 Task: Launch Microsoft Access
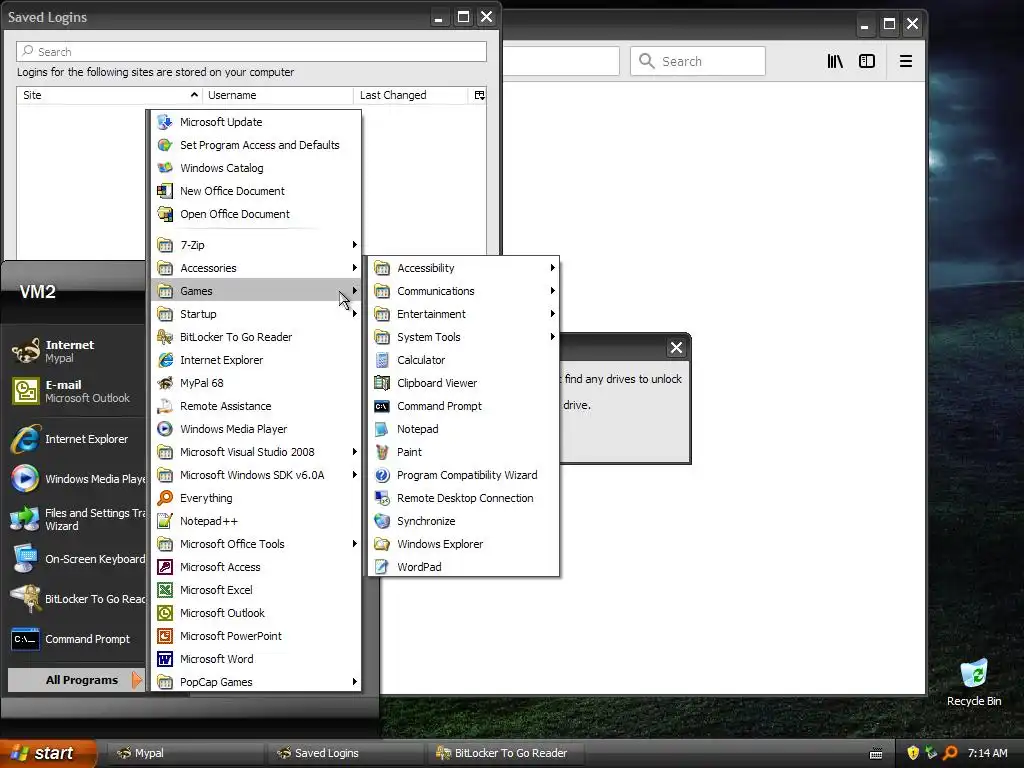click(256, 567)
